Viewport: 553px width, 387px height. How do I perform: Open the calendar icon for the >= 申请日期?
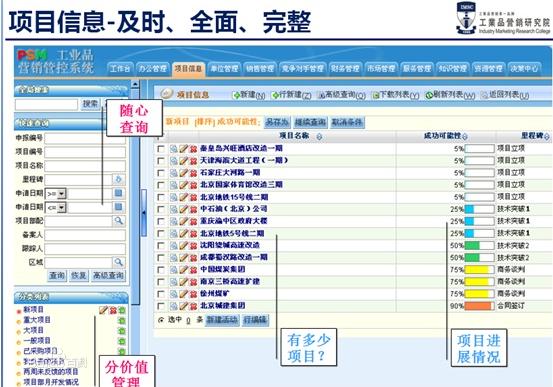118,193
